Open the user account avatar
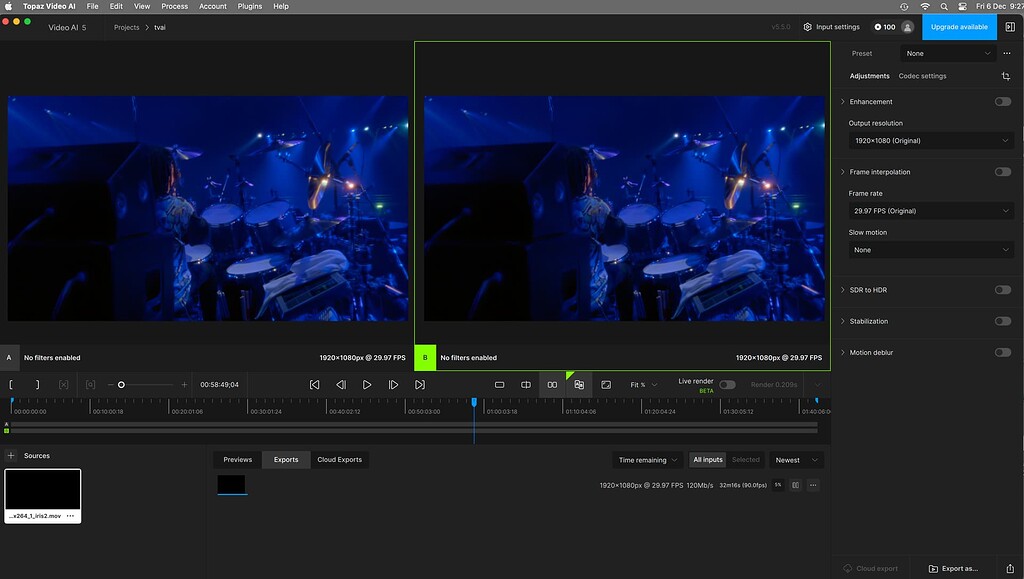This screenshot has width=1024, height=579. coord(908,27)
